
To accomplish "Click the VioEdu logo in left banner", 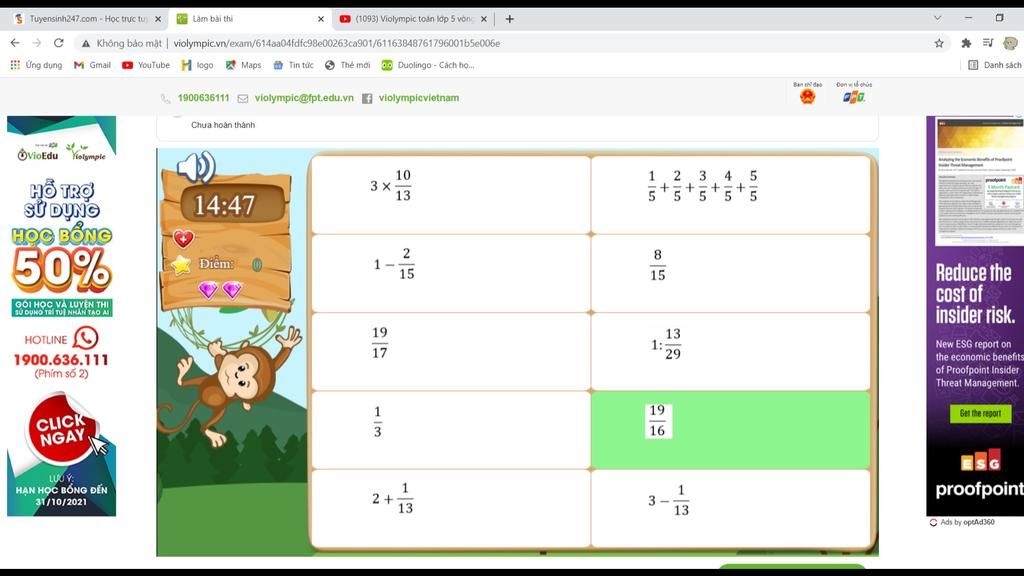I will [x=37, y=153].
